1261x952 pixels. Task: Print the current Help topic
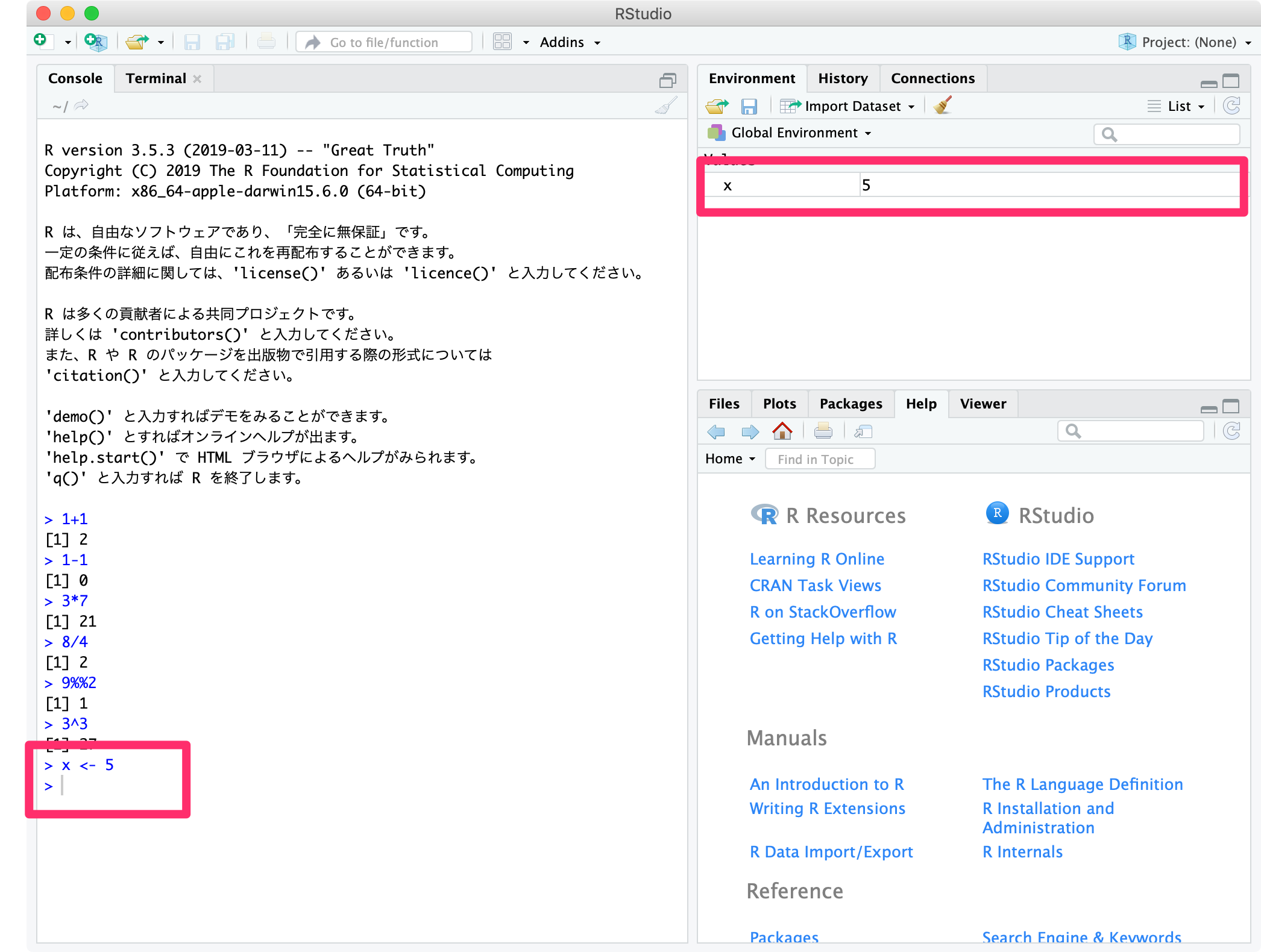[823, 431]
